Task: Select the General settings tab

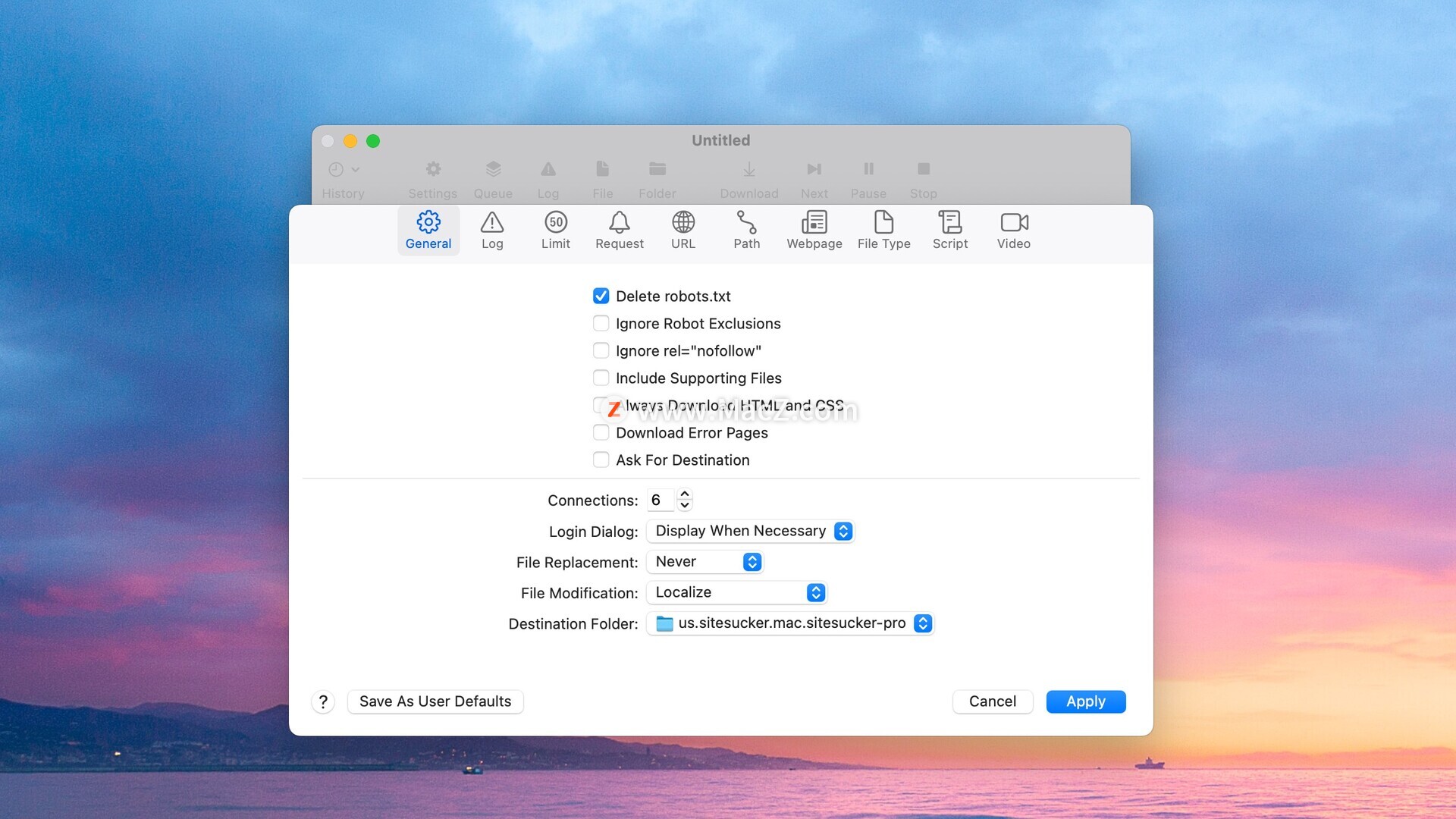Action: (428, 230)
